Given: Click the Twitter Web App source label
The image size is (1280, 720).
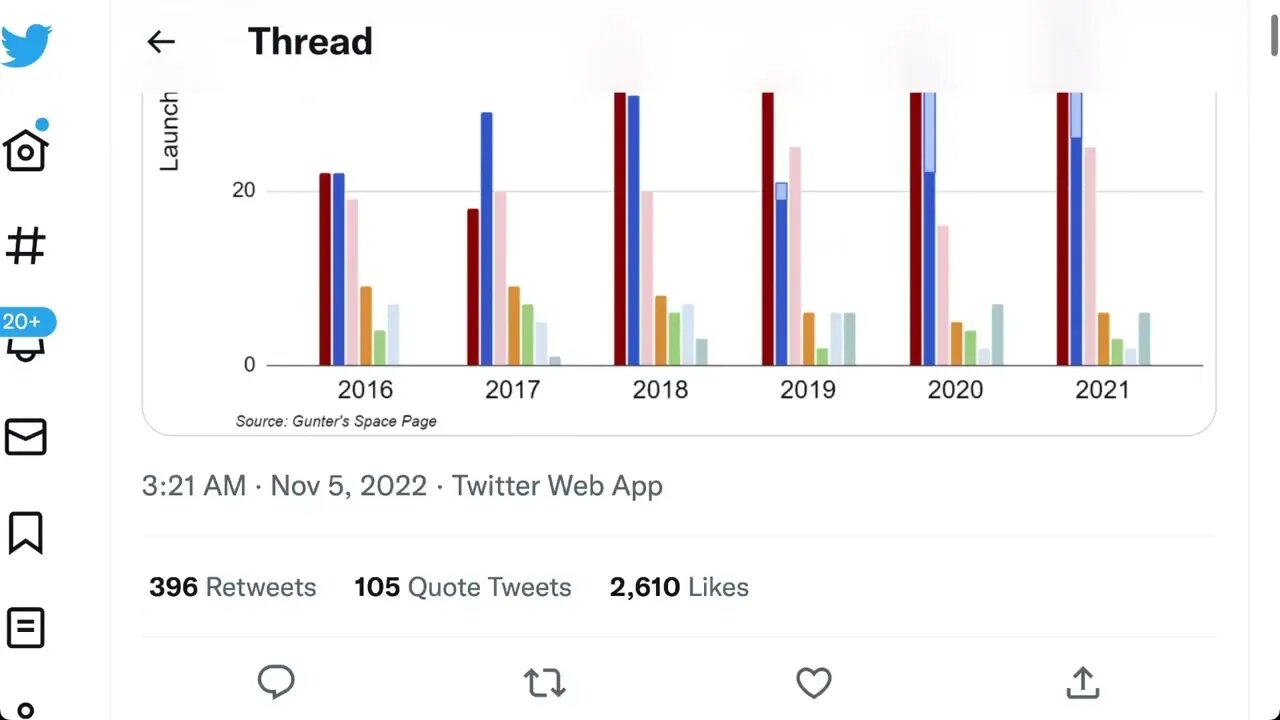Looking at the screenshot, I should (557, 486).
